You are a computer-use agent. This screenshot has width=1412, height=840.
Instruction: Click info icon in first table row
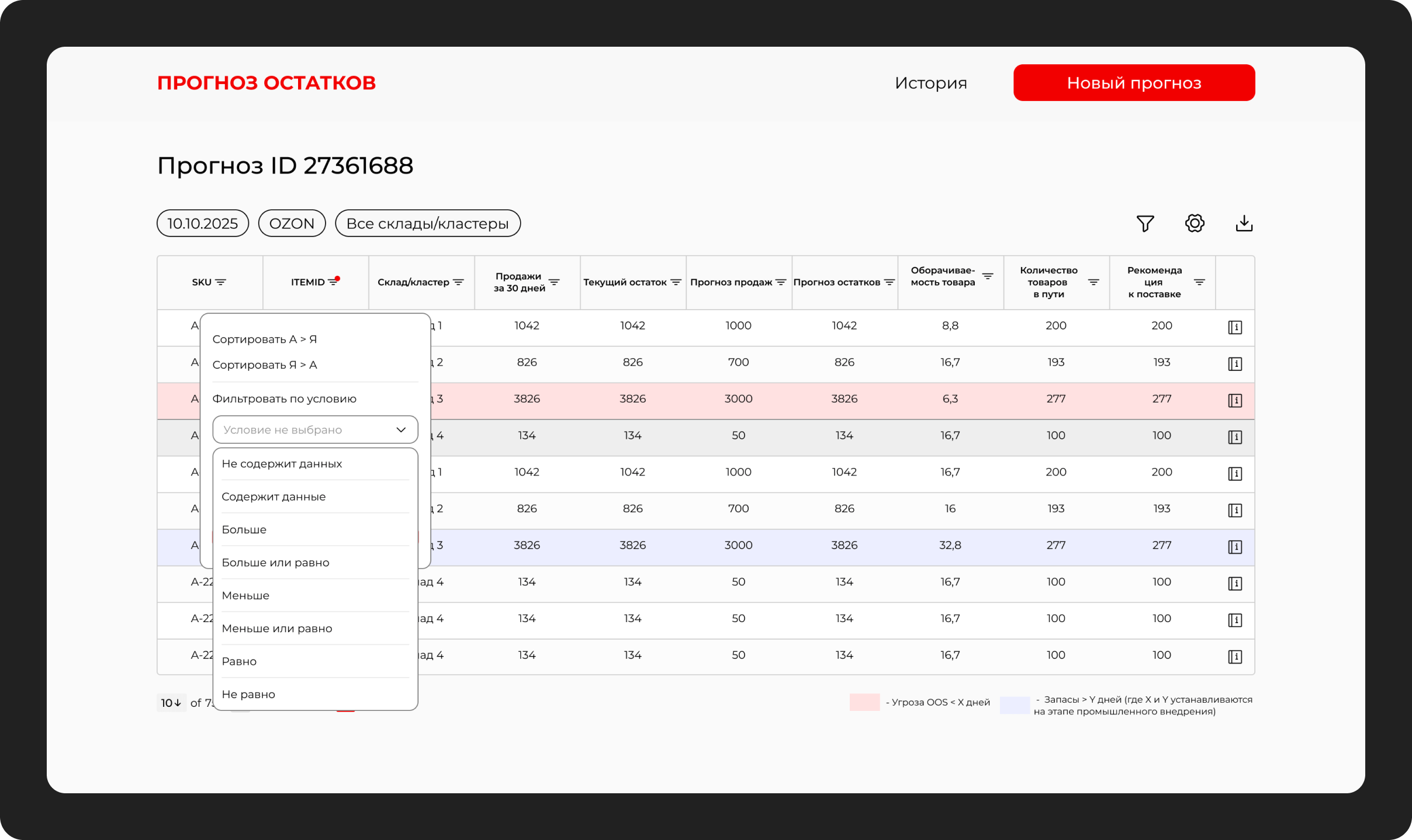(x=1234, y=327)
